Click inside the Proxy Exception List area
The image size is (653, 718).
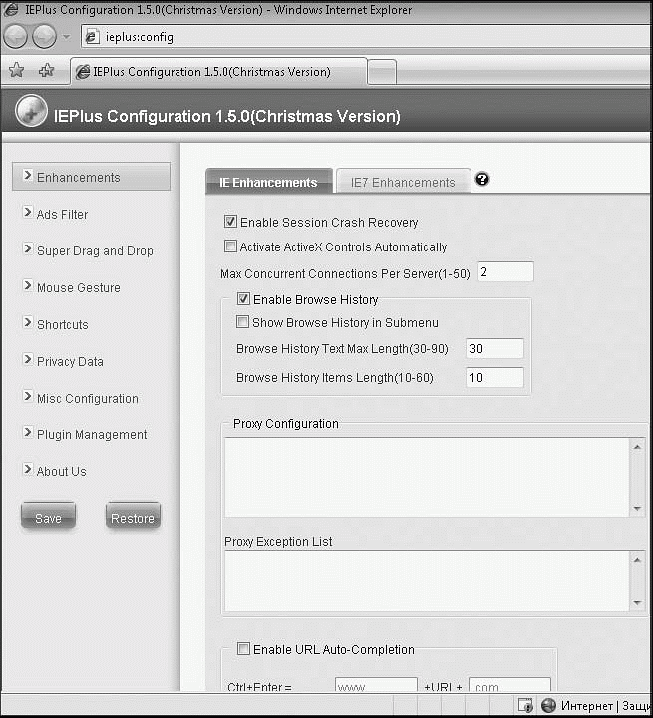point(427,581)
